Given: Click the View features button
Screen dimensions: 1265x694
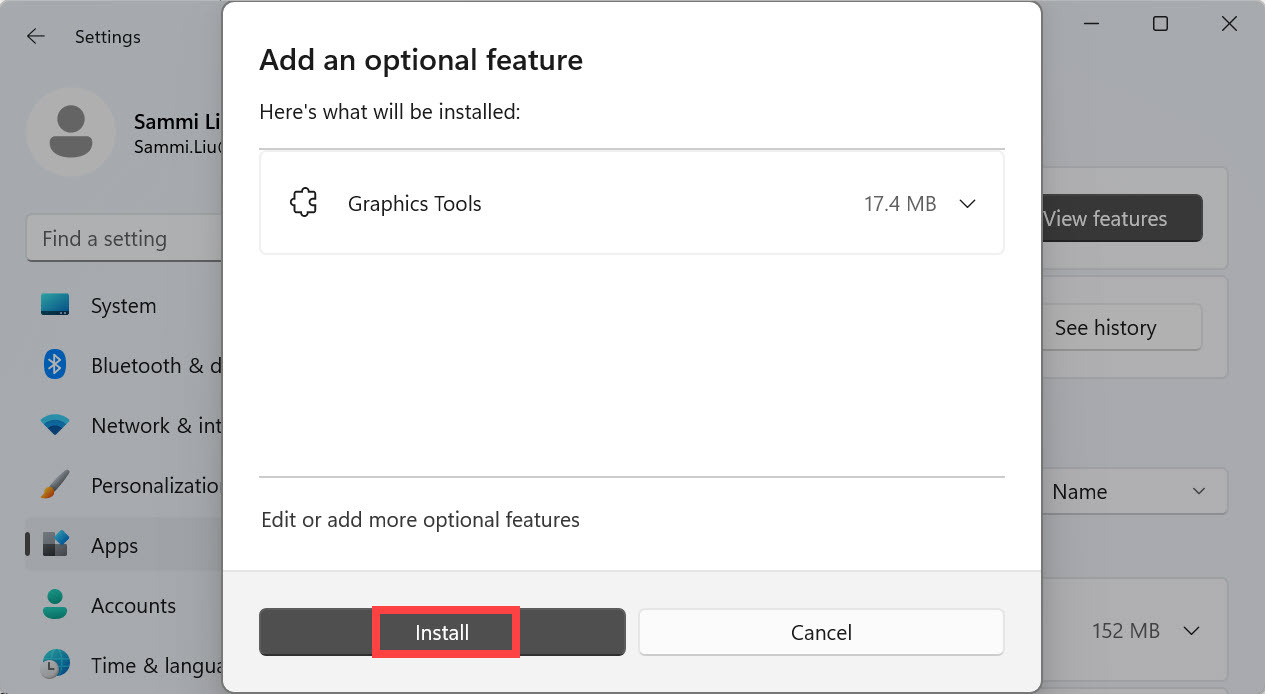Looking at the screenshot, I should pyautogui.click(x=1121, y=219).
